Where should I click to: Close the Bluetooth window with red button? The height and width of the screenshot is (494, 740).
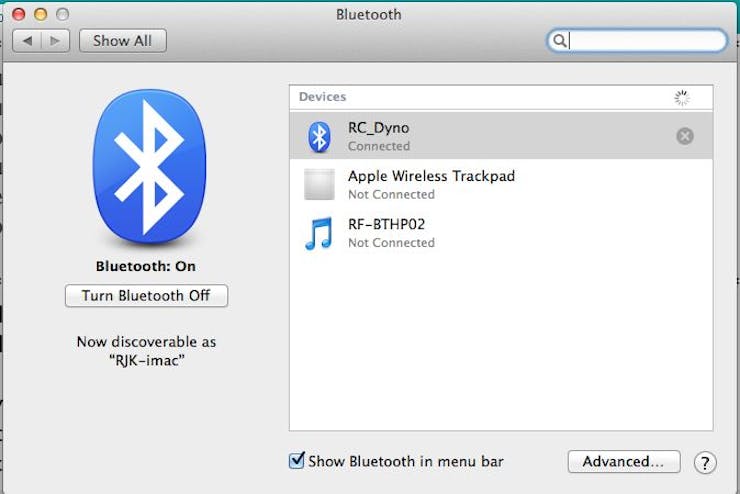point(18,14)
